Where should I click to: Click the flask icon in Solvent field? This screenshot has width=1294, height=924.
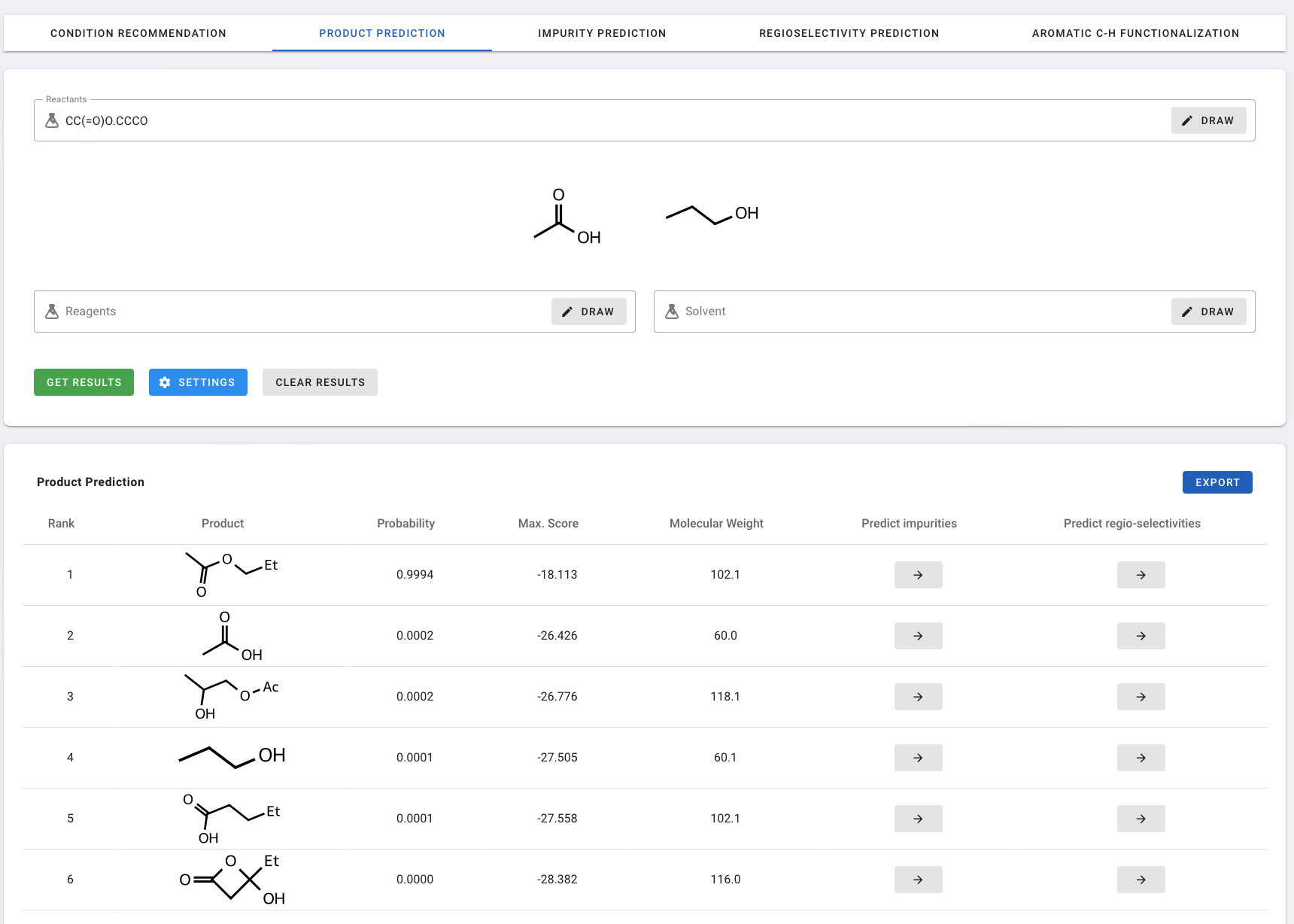pos(672,312)
